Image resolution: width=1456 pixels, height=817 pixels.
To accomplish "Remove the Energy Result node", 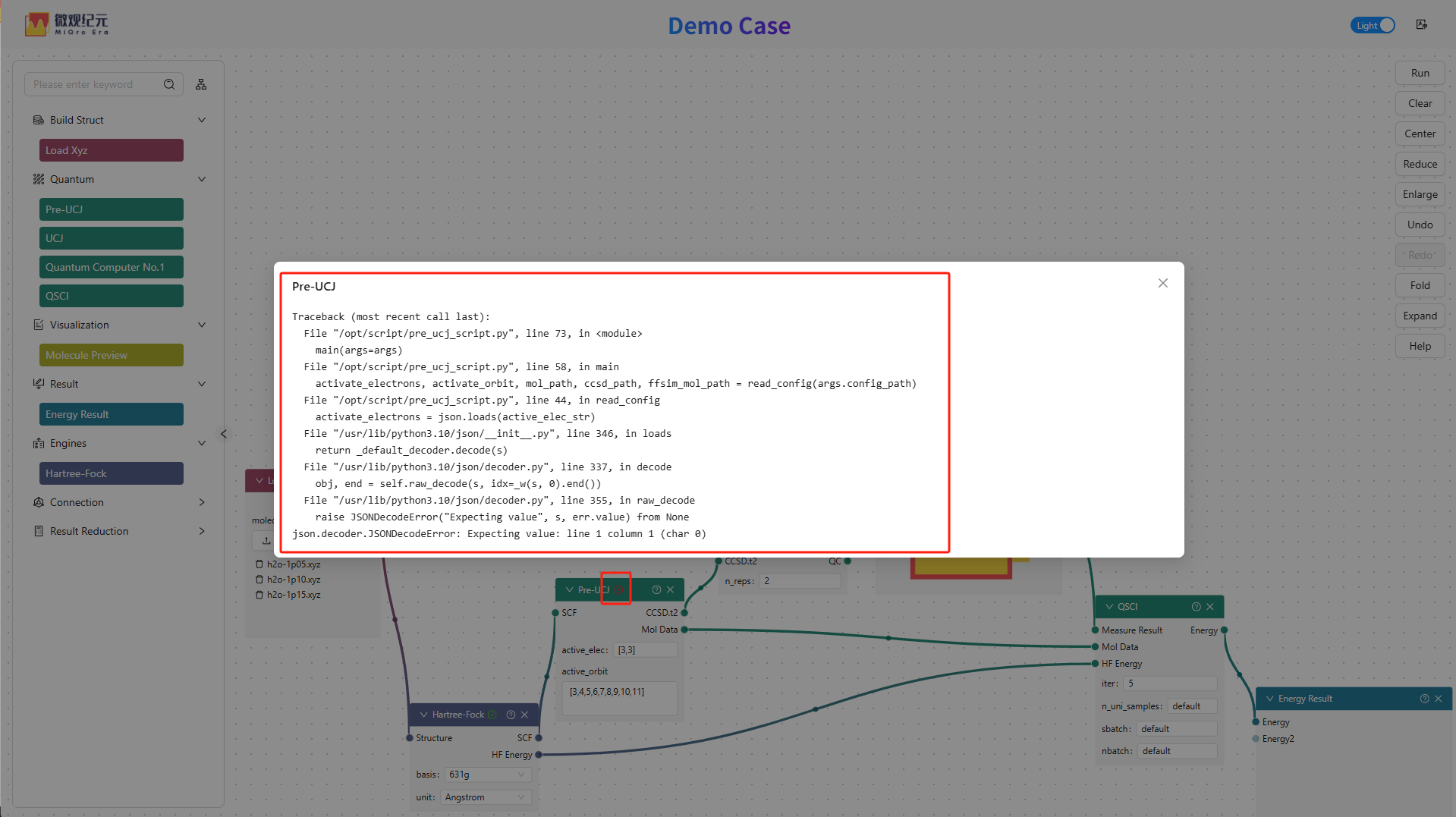I will tap(1438, 699).
